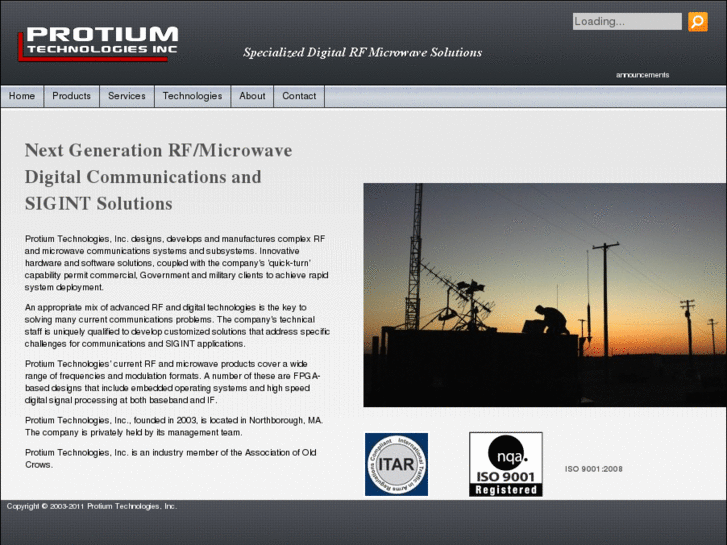The image size is (727, 545).
Task: Click the NQA ISO 9001 Registered badge
Action: click(506, 464)
